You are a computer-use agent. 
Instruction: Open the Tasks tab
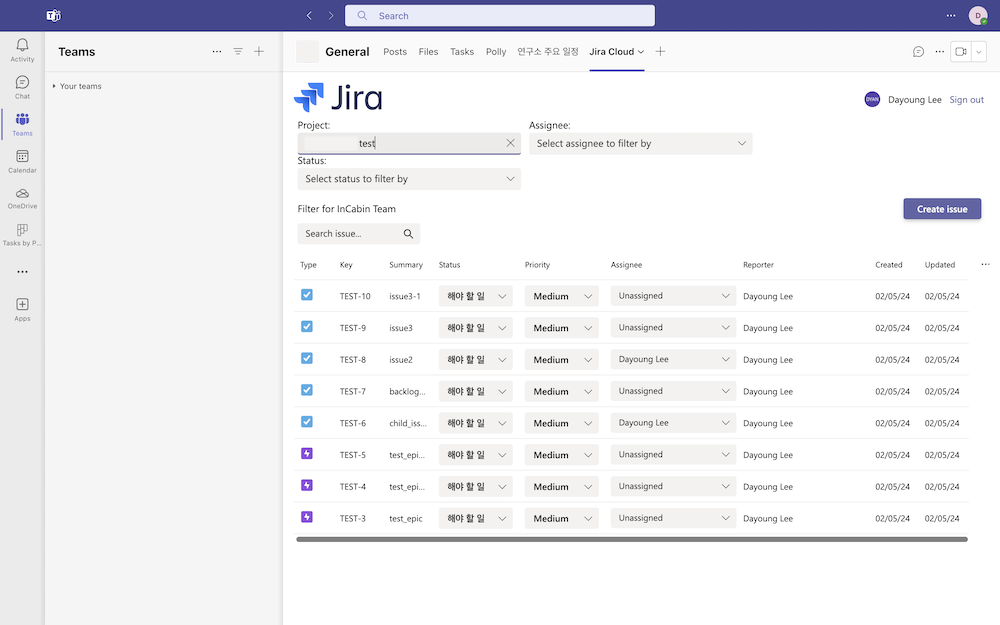462,52
